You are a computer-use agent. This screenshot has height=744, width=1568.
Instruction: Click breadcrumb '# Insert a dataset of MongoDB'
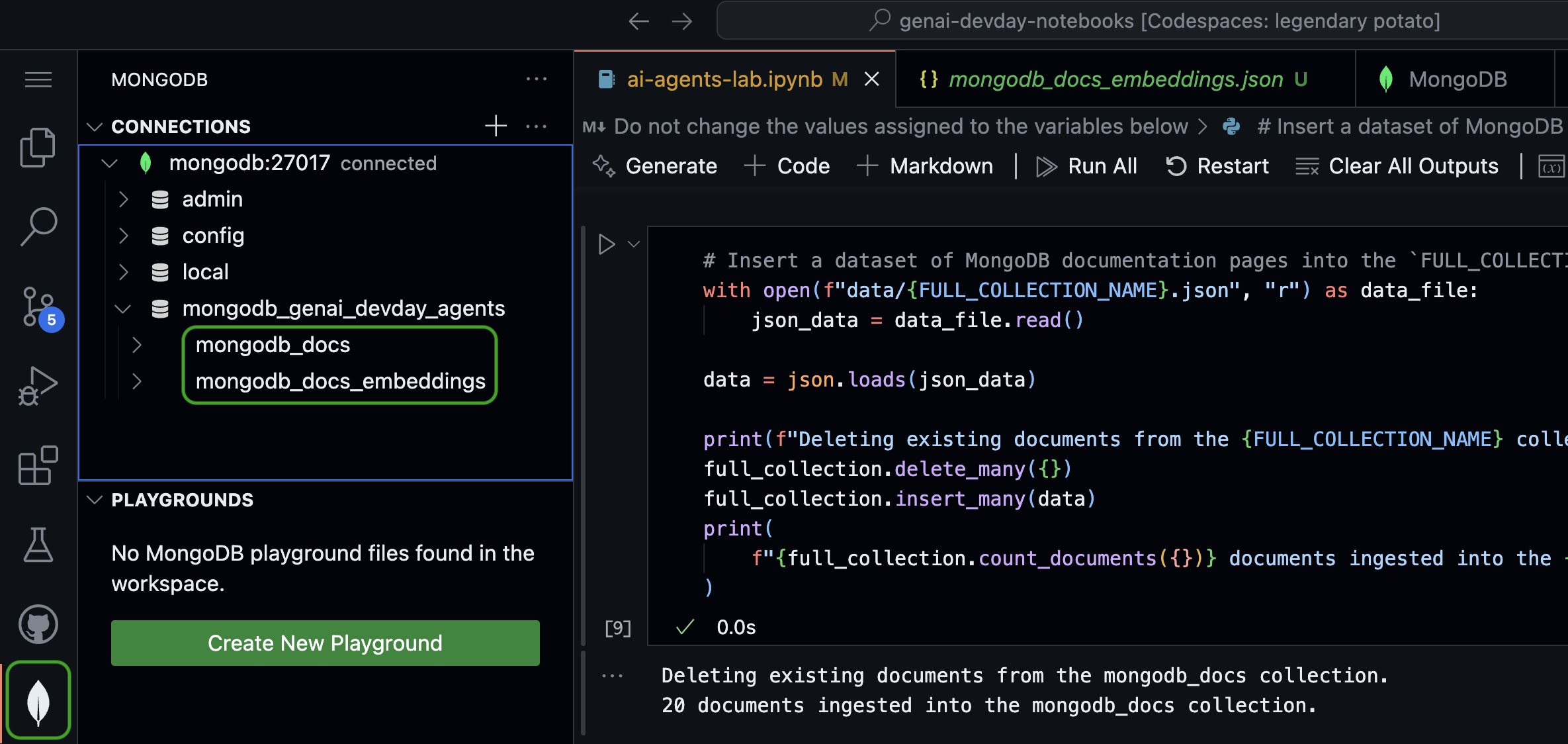[1409, 126]
